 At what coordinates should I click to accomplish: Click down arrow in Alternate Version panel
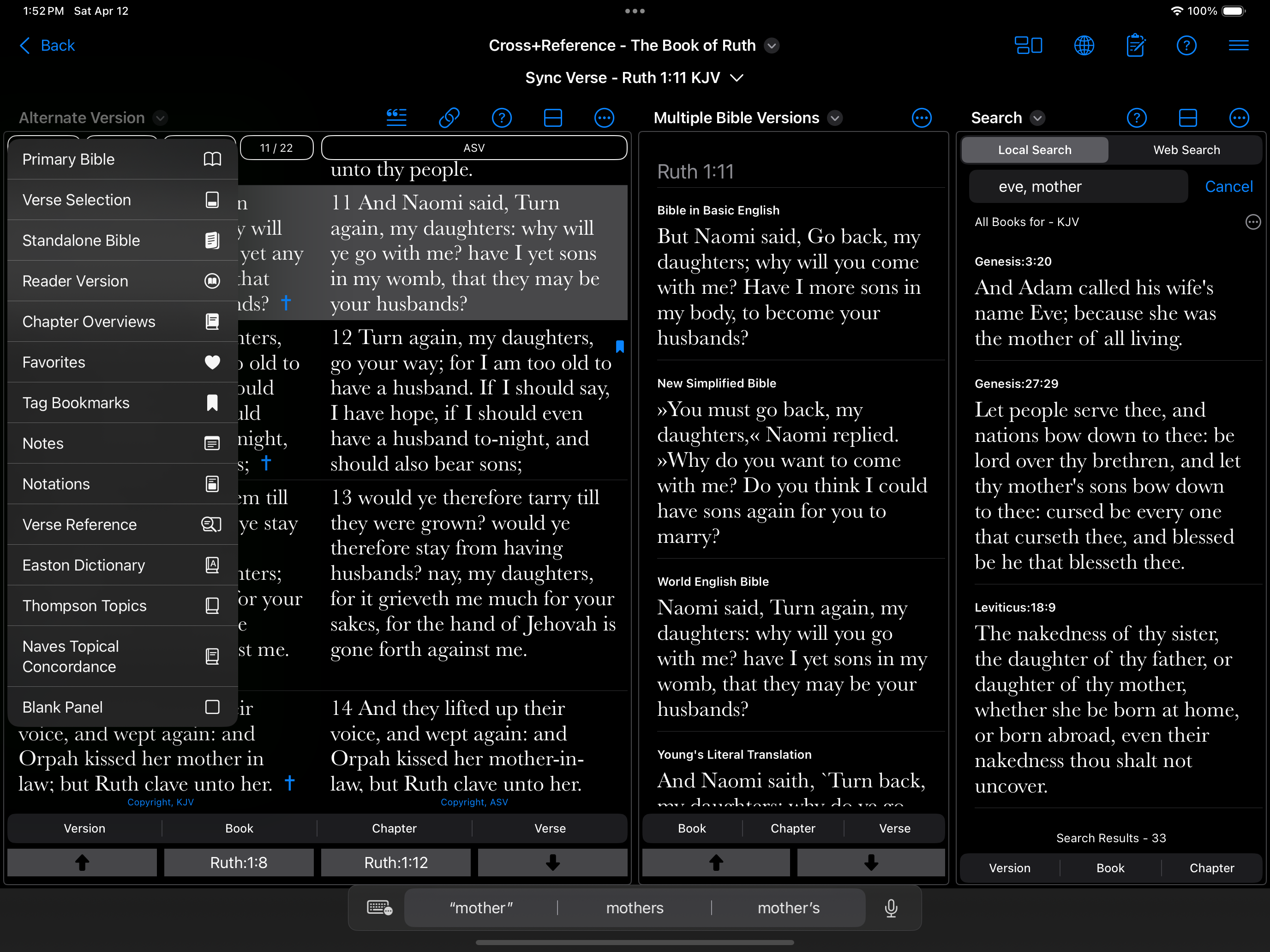[552, 862]
